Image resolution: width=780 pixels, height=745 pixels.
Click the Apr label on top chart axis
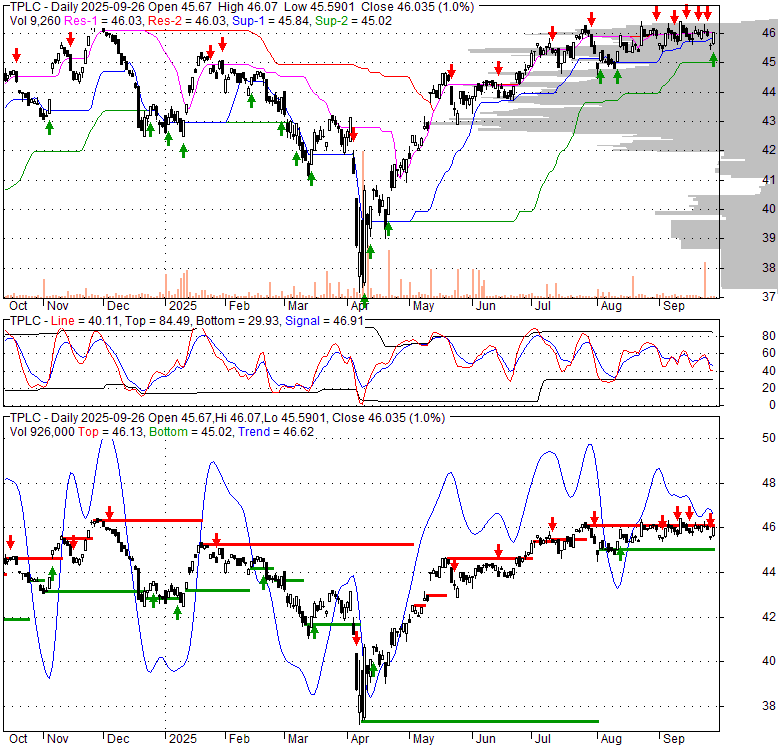click(360, 306)
